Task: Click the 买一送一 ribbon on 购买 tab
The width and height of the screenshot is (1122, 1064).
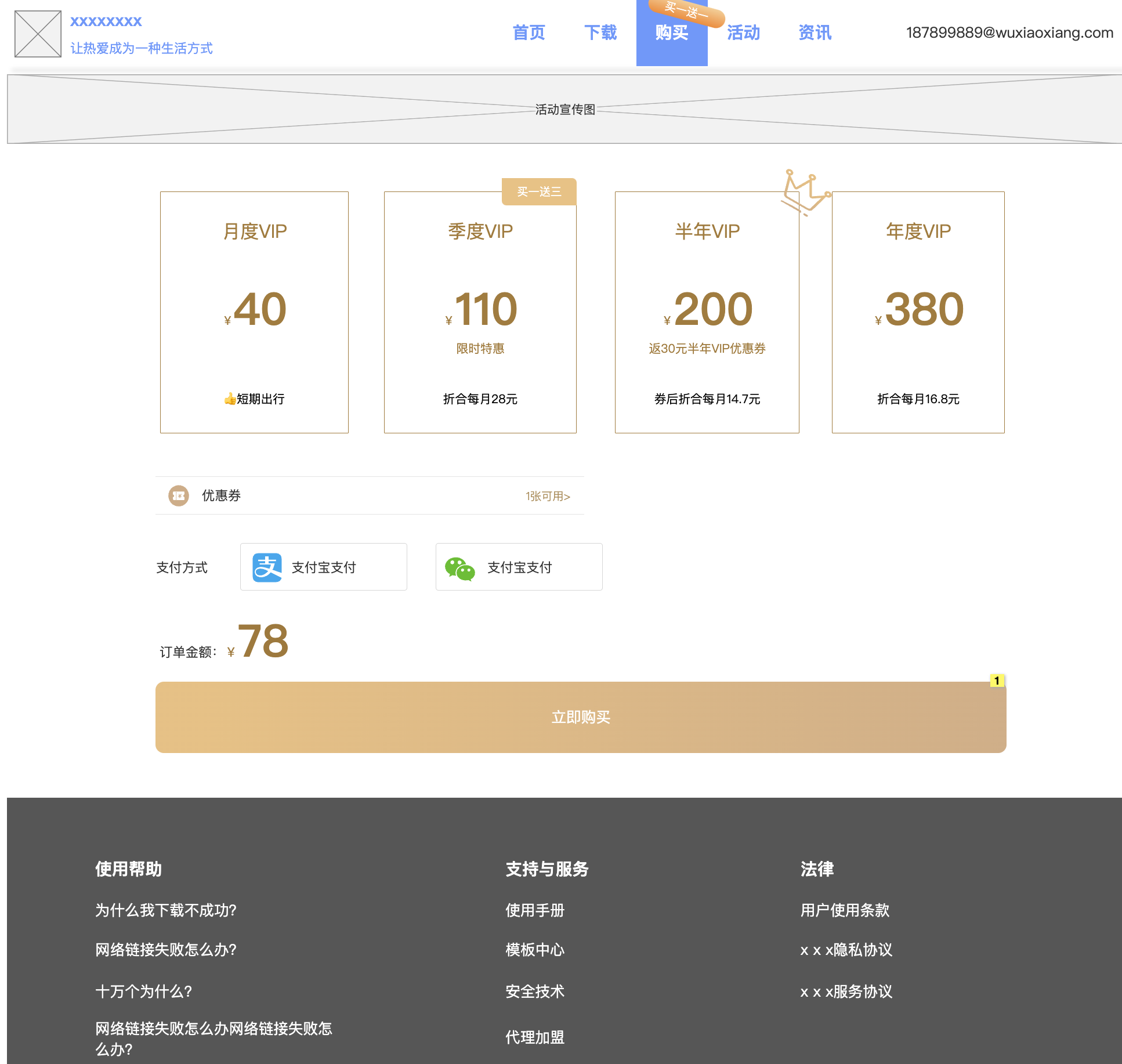Action: [686, 12]
